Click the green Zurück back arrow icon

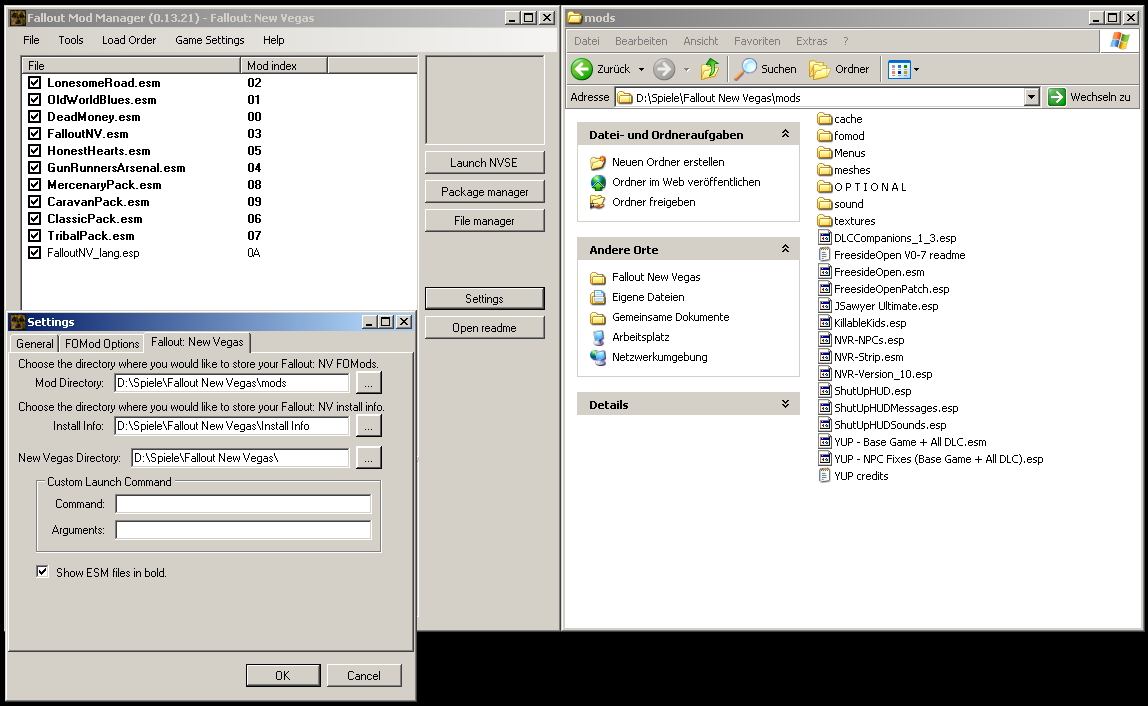coord(582,69)
